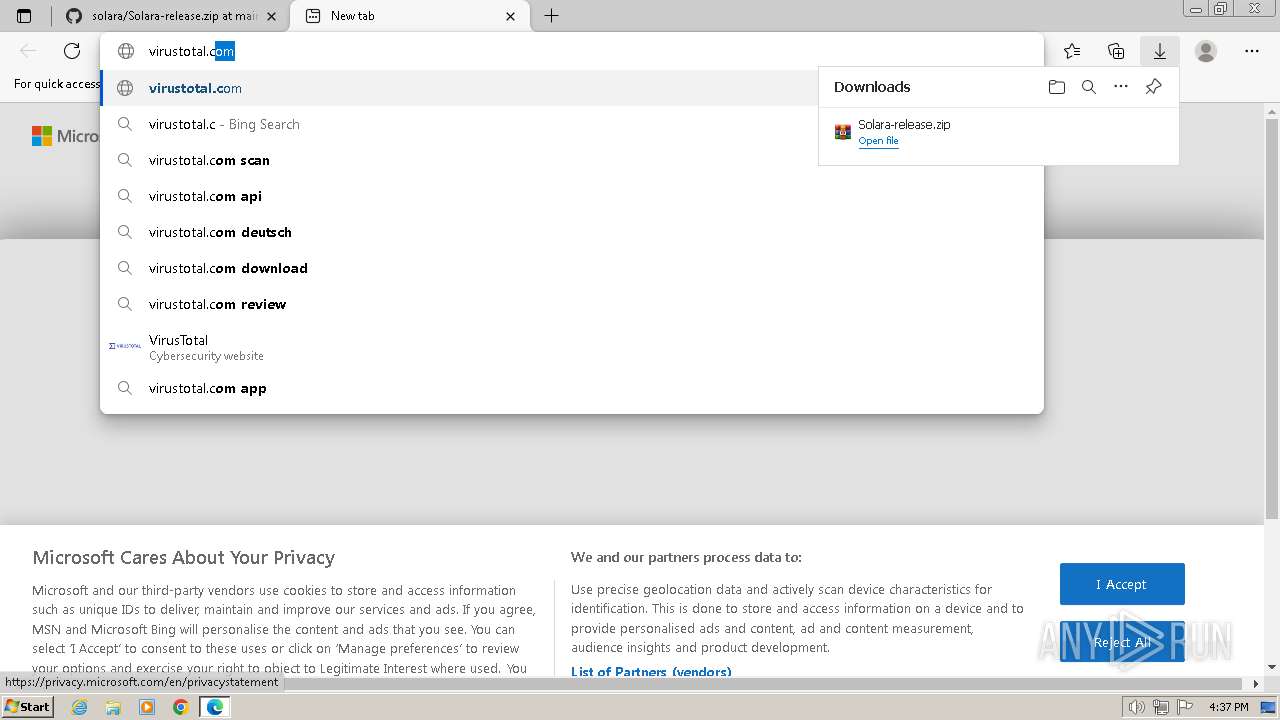This screenshot has width=1280, height=720.
Task: Close the solara/Solara-release.zip tab
Action: [x=271, y=16]
